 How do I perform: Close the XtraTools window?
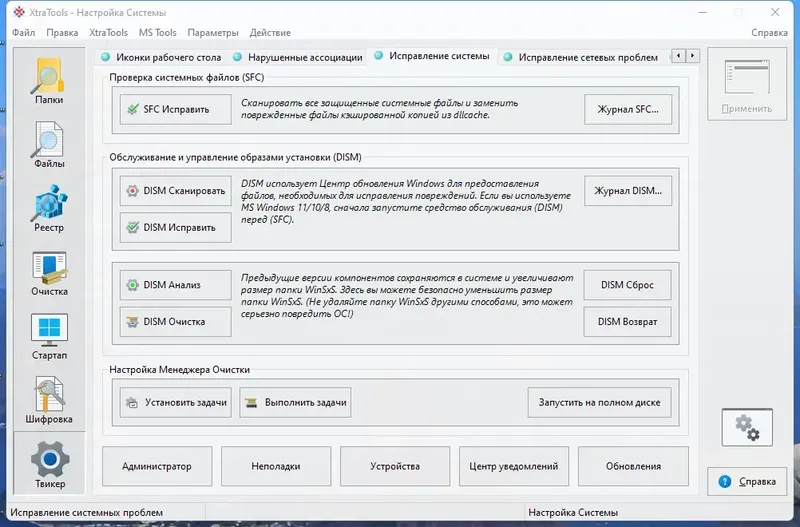pyautogui.click(x=775, y=12)
